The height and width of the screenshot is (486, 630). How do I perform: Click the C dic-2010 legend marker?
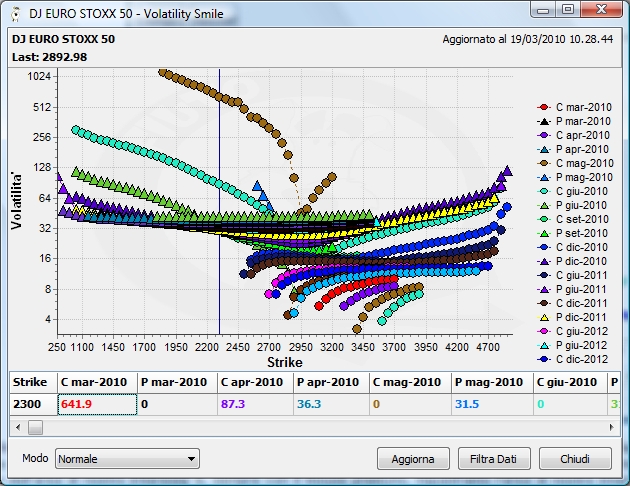coord(544,247)
